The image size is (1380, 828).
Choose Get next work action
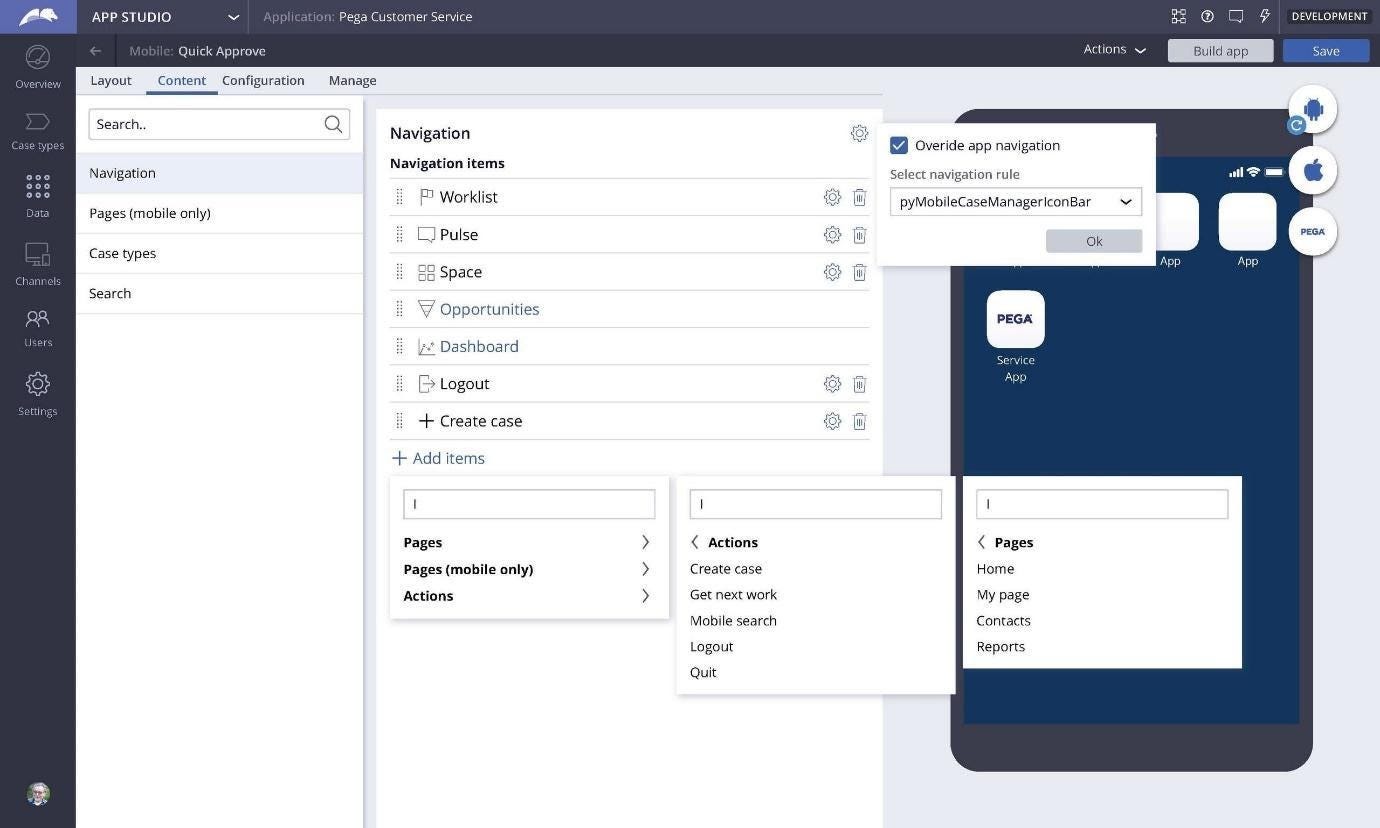click(x=733, y=594)
